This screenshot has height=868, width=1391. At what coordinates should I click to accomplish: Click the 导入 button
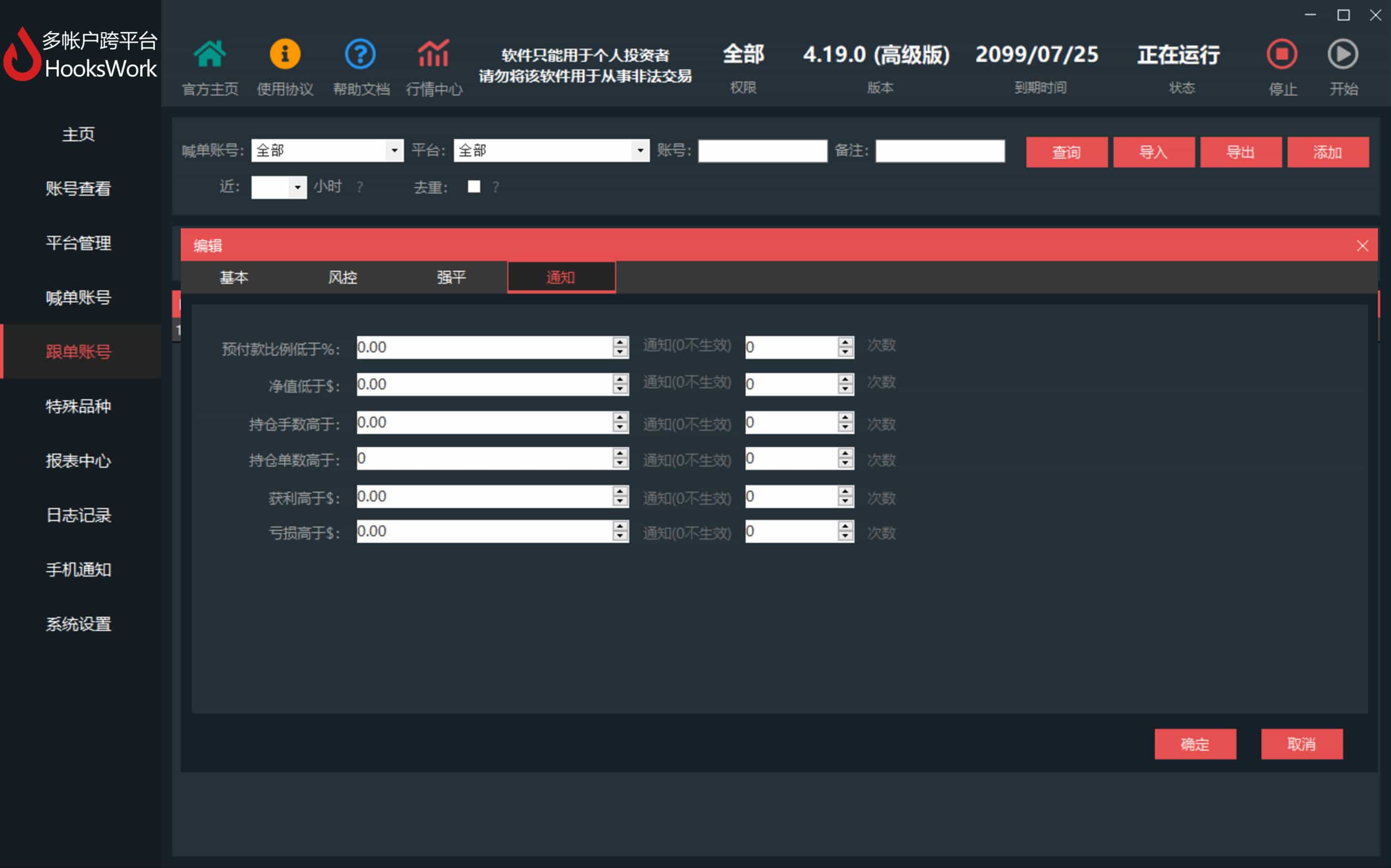tap(1154, 152)
